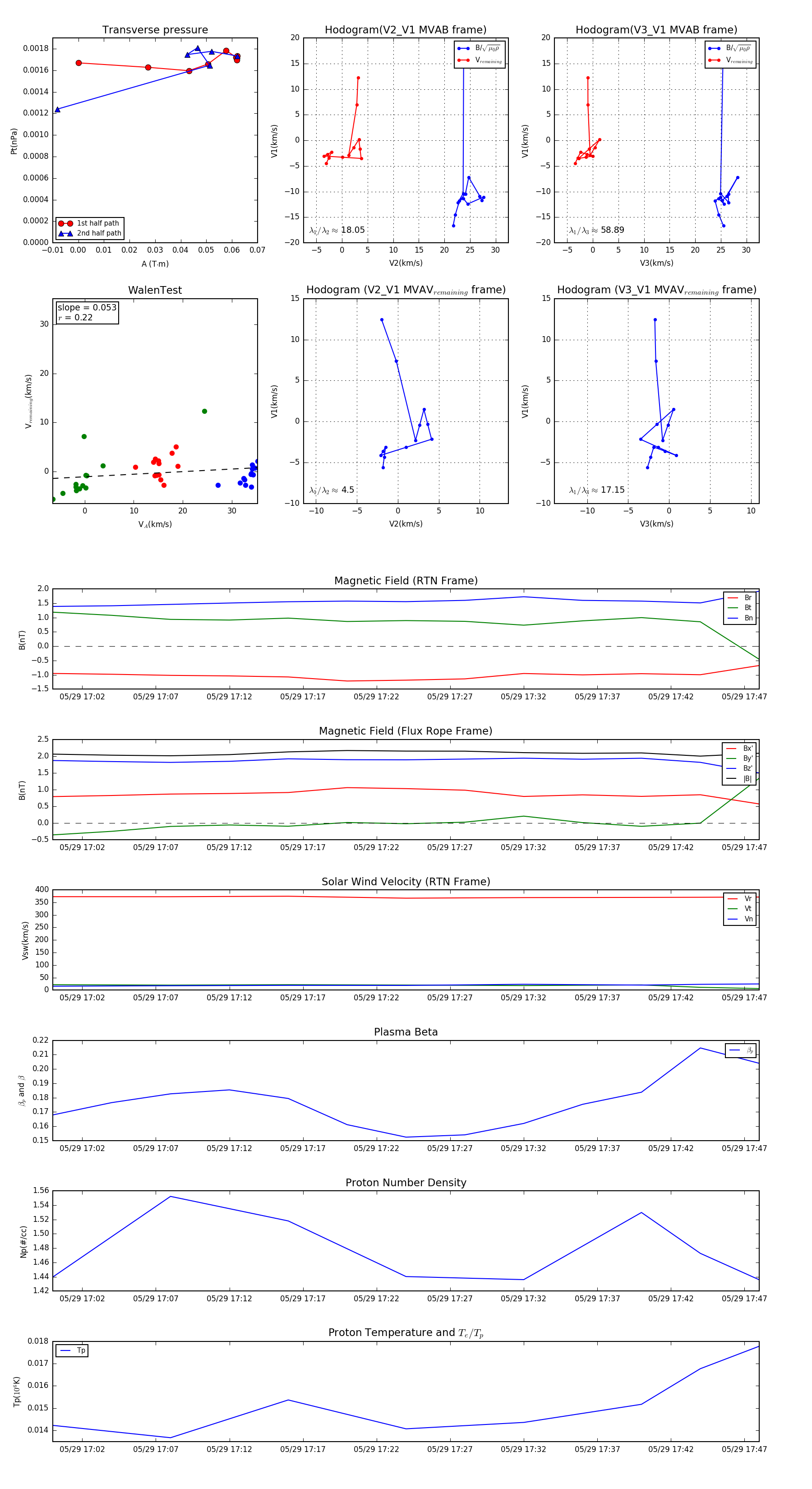Click the 'Transverse pressure' plot title
This screenshot has width=812, height=1489.
(x=155, y=29)
